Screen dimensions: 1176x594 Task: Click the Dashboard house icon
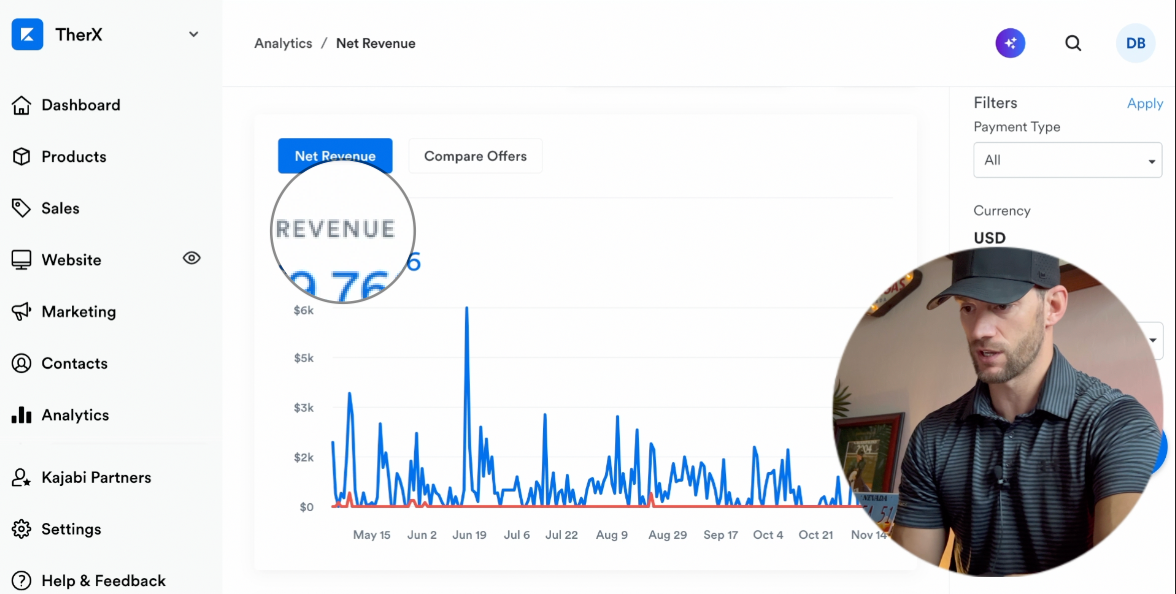tap(21, 105)
